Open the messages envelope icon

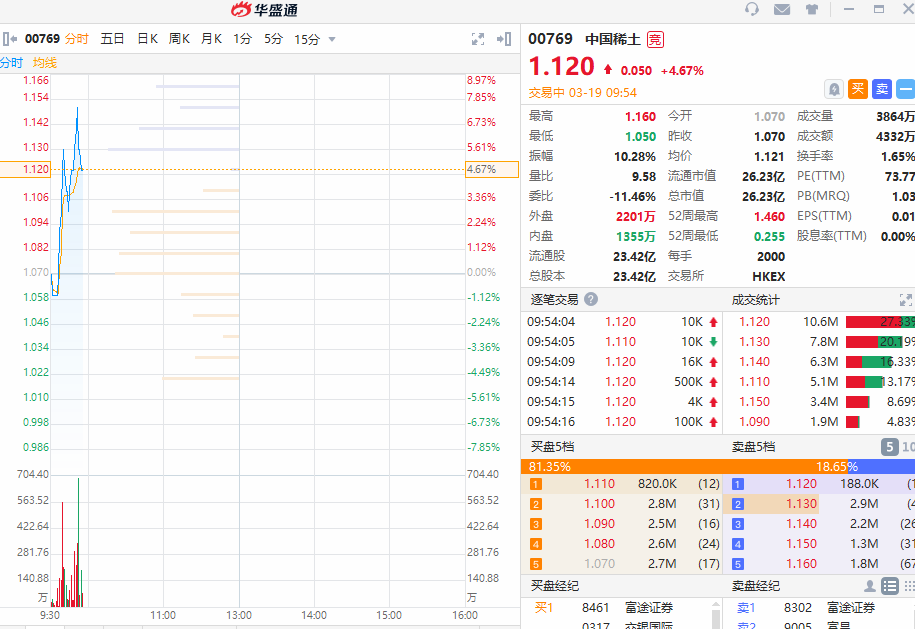[x=782, y=9]
